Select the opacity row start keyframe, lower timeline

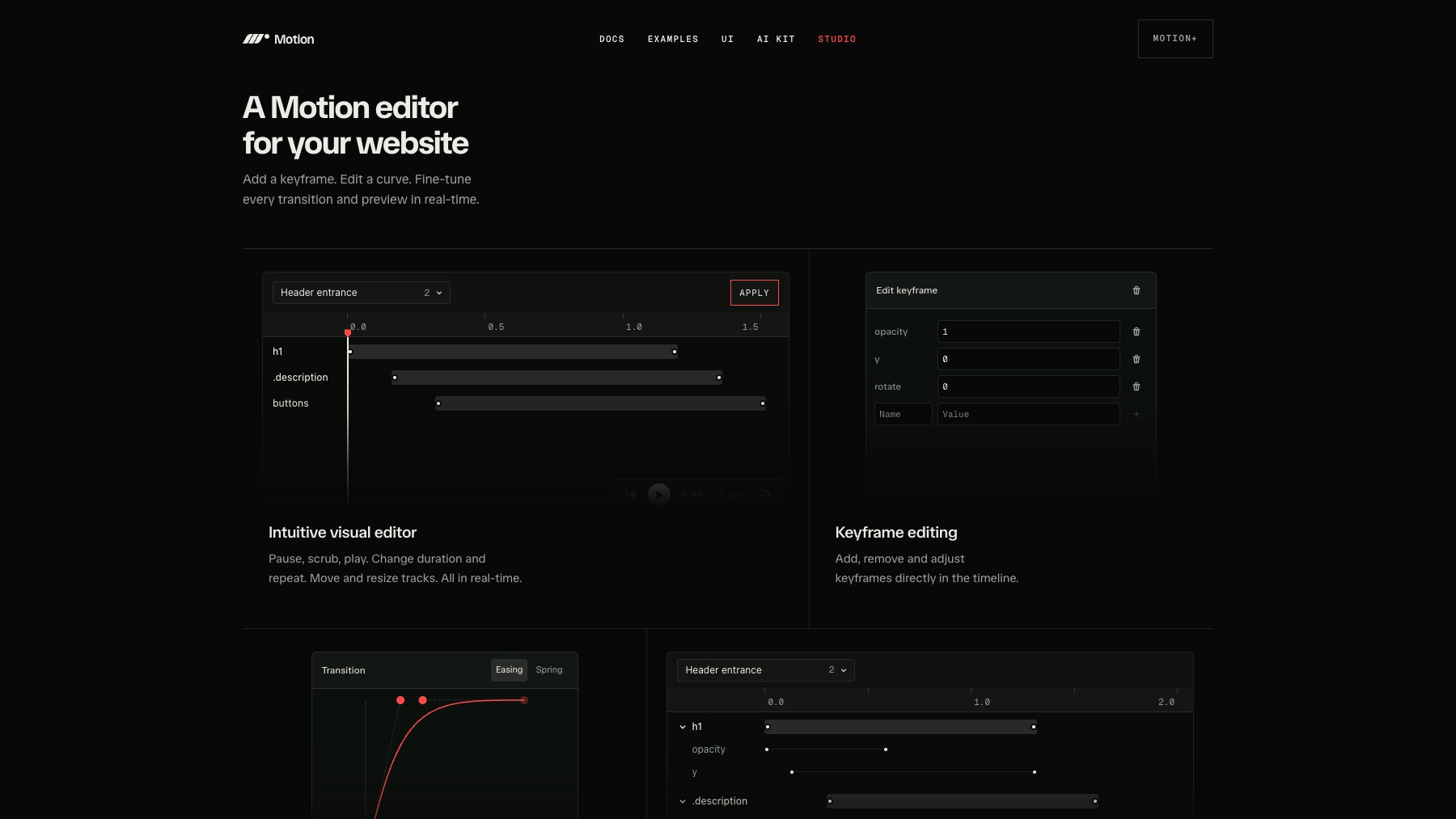click(x=767, y=749)
